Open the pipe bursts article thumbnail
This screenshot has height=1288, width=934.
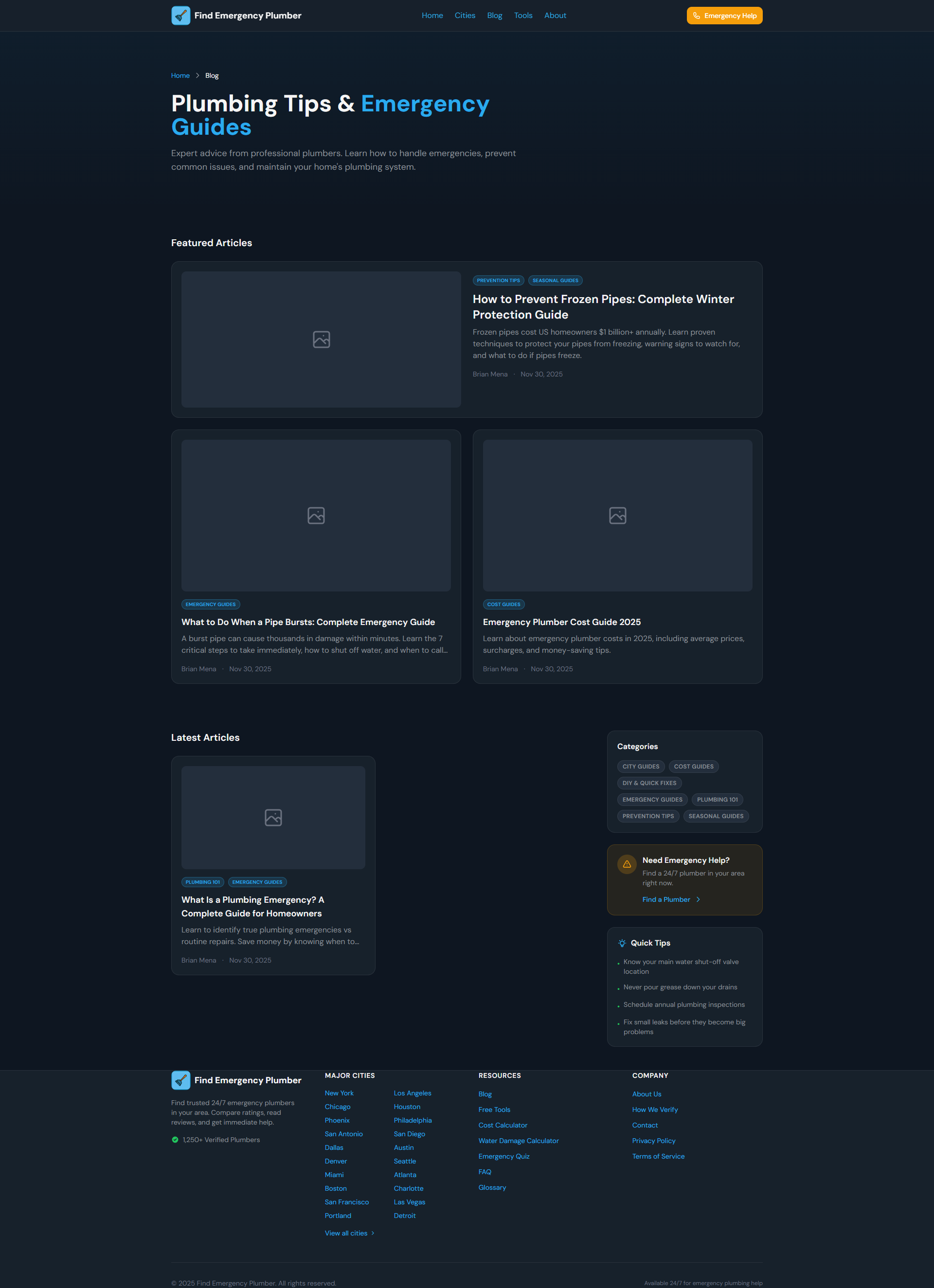coord(316,516)
